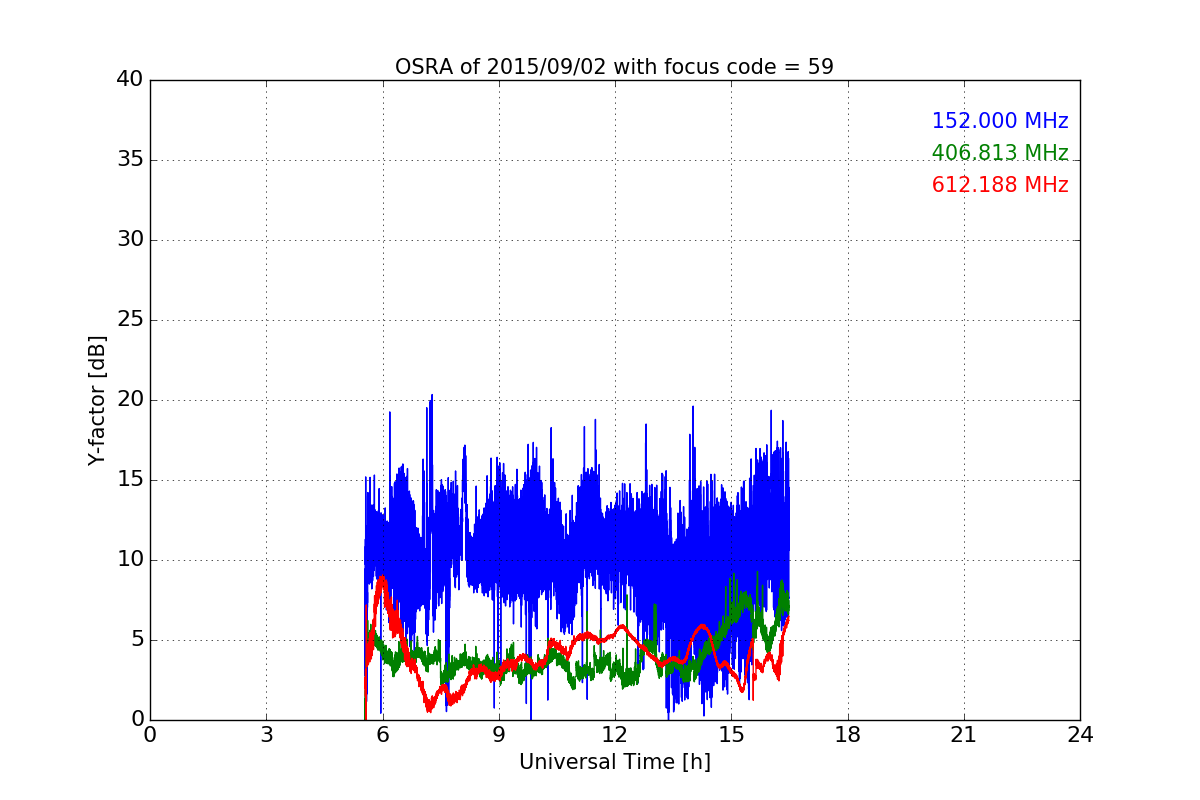Click the y-axis tick label '40'
1200x800 pixels.
point(130,80)
